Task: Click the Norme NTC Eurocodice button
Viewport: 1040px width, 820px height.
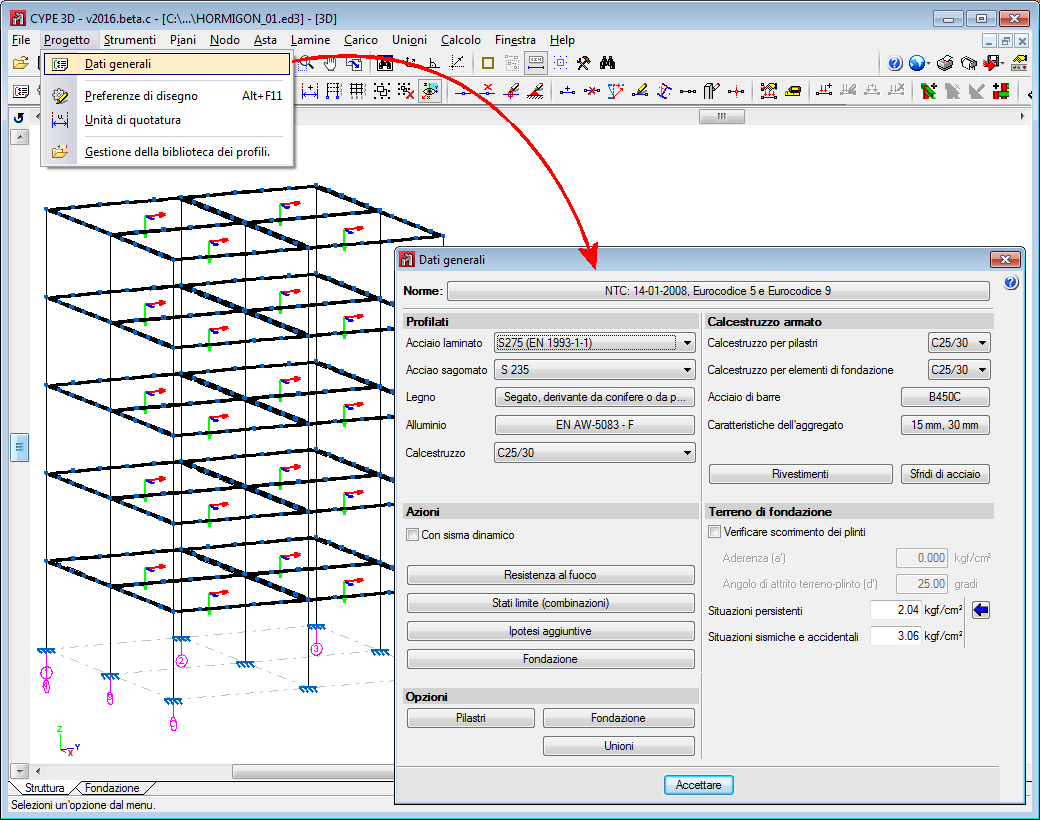Action: tap(718, 291)
